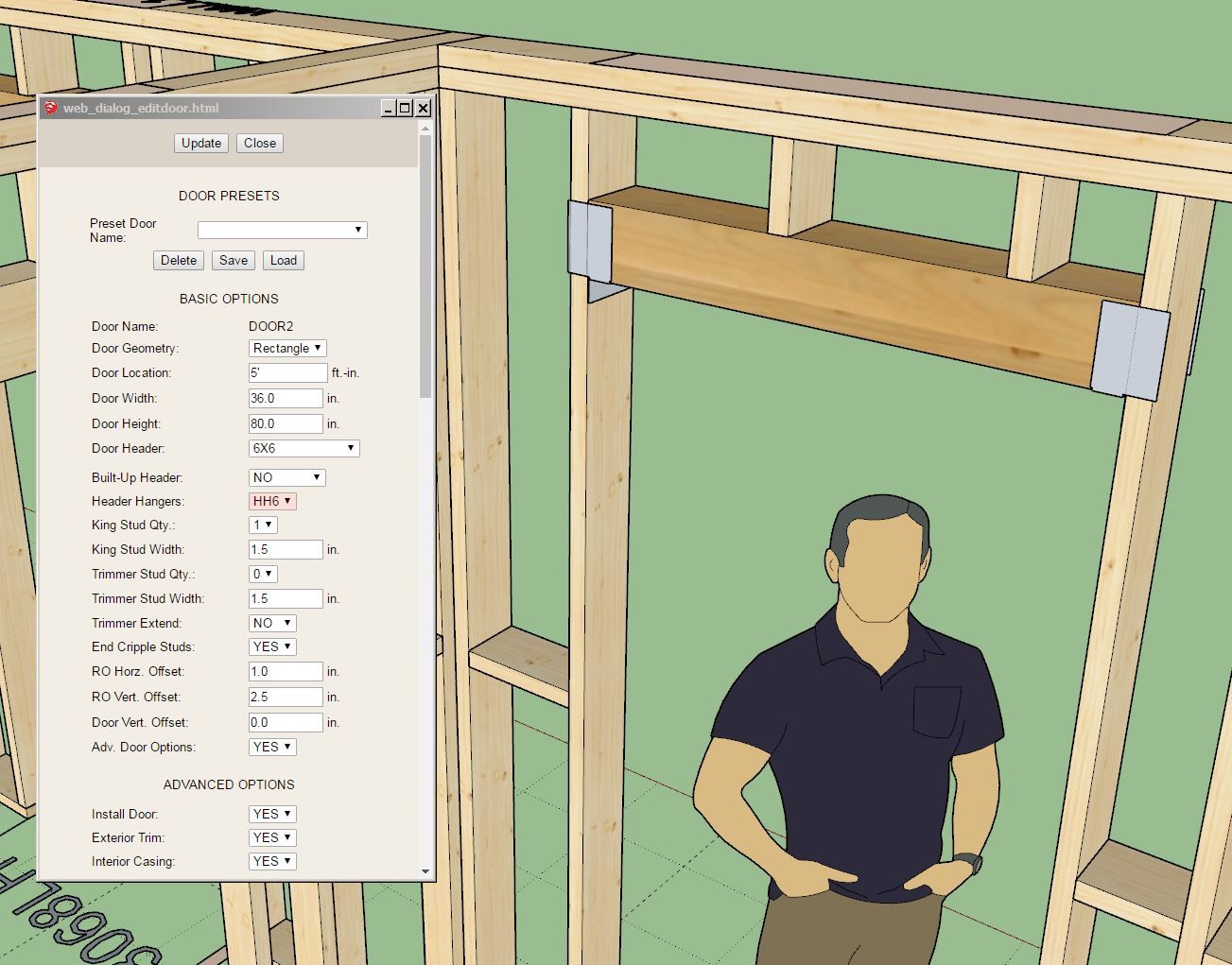Open Trimmer Stud Qty. dropdown
This screenshot has width=1232, height=965.
[263, 575]
